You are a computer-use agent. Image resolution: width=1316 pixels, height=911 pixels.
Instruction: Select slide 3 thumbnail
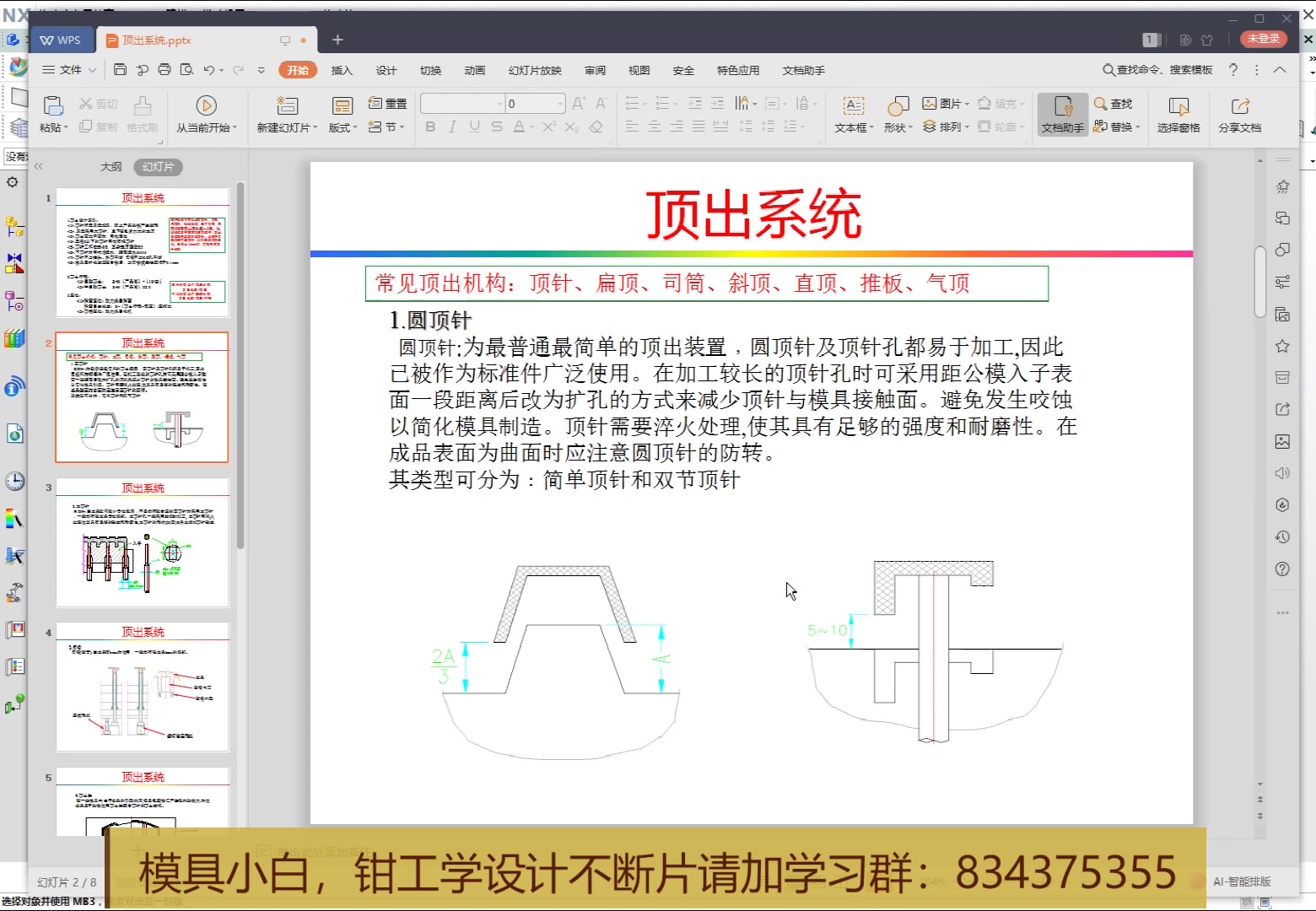[143, 543]
